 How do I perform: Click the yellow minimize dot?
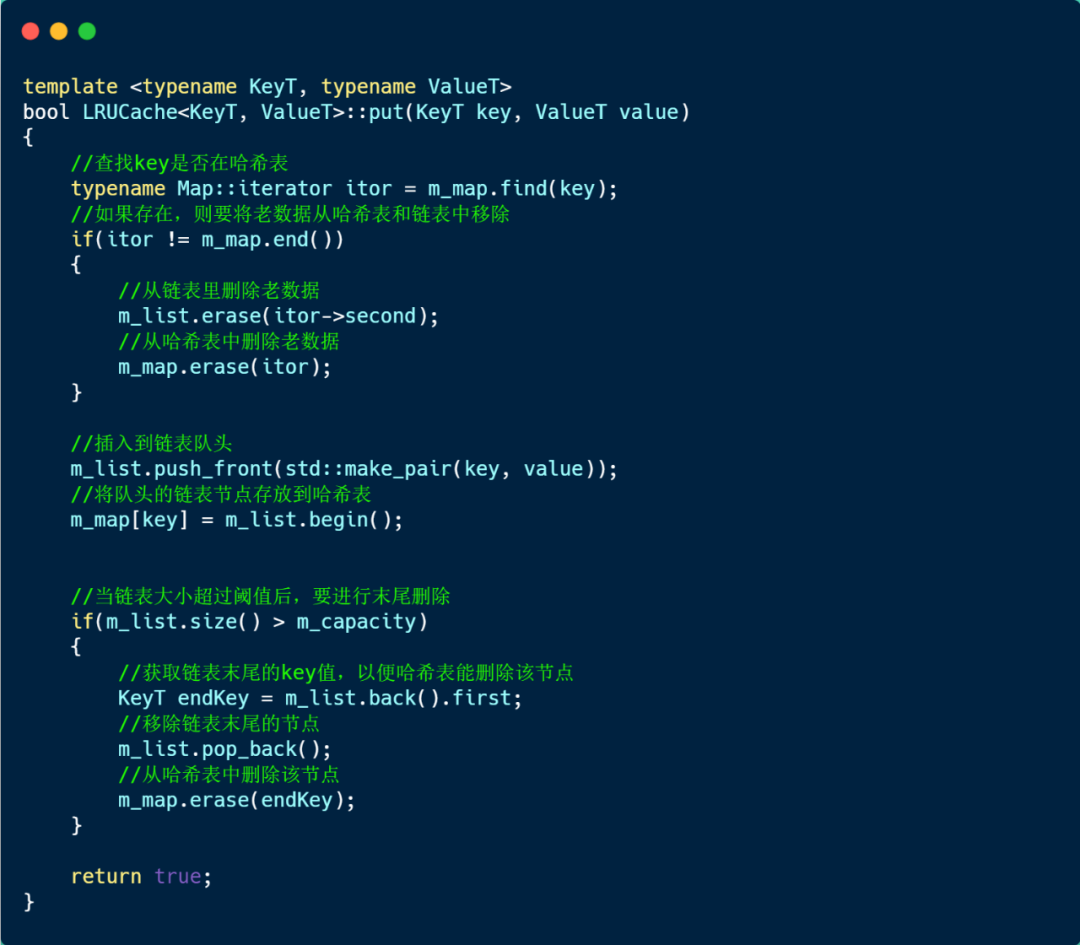[59, 31]
